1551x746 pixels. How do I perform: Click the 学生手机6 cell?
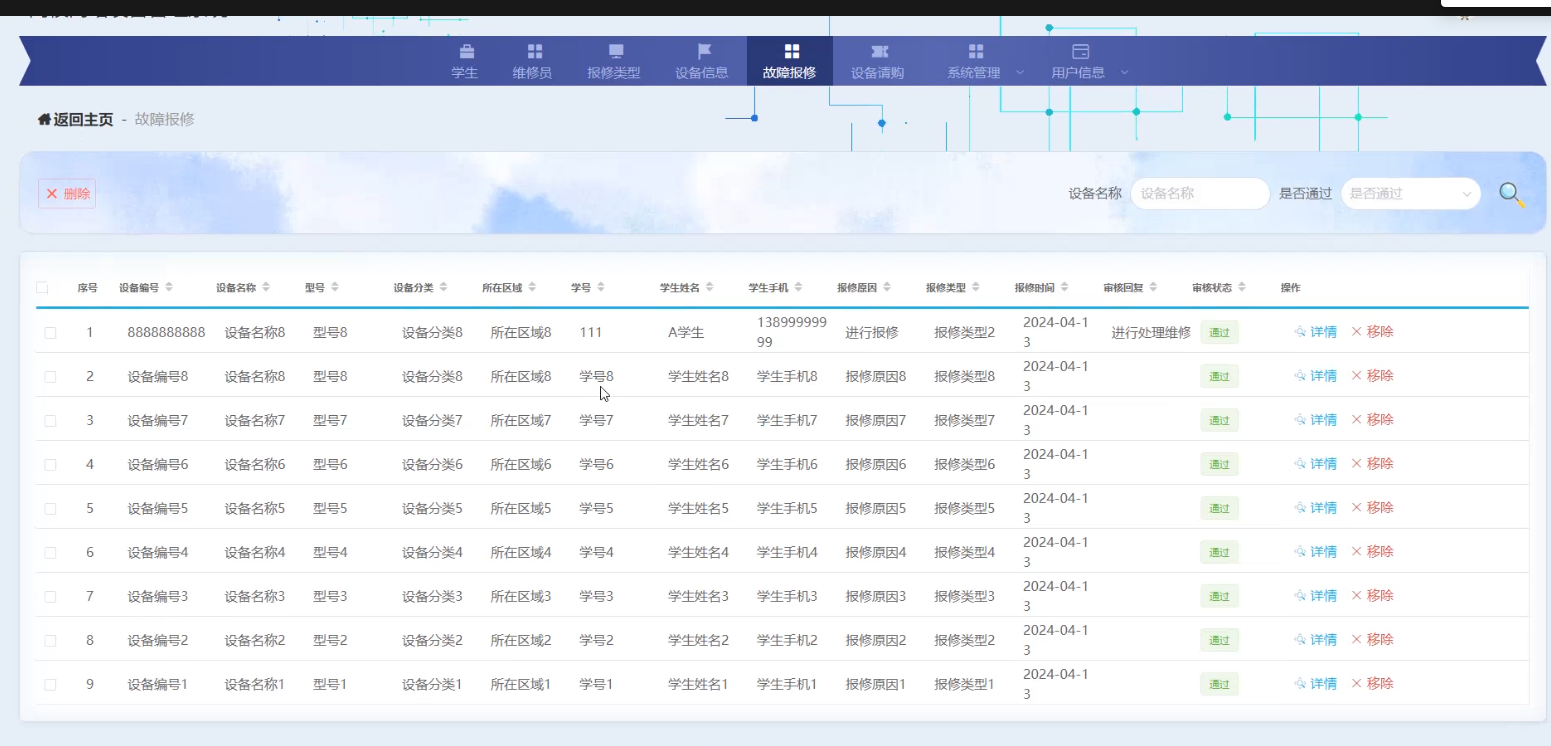[787, 465]
